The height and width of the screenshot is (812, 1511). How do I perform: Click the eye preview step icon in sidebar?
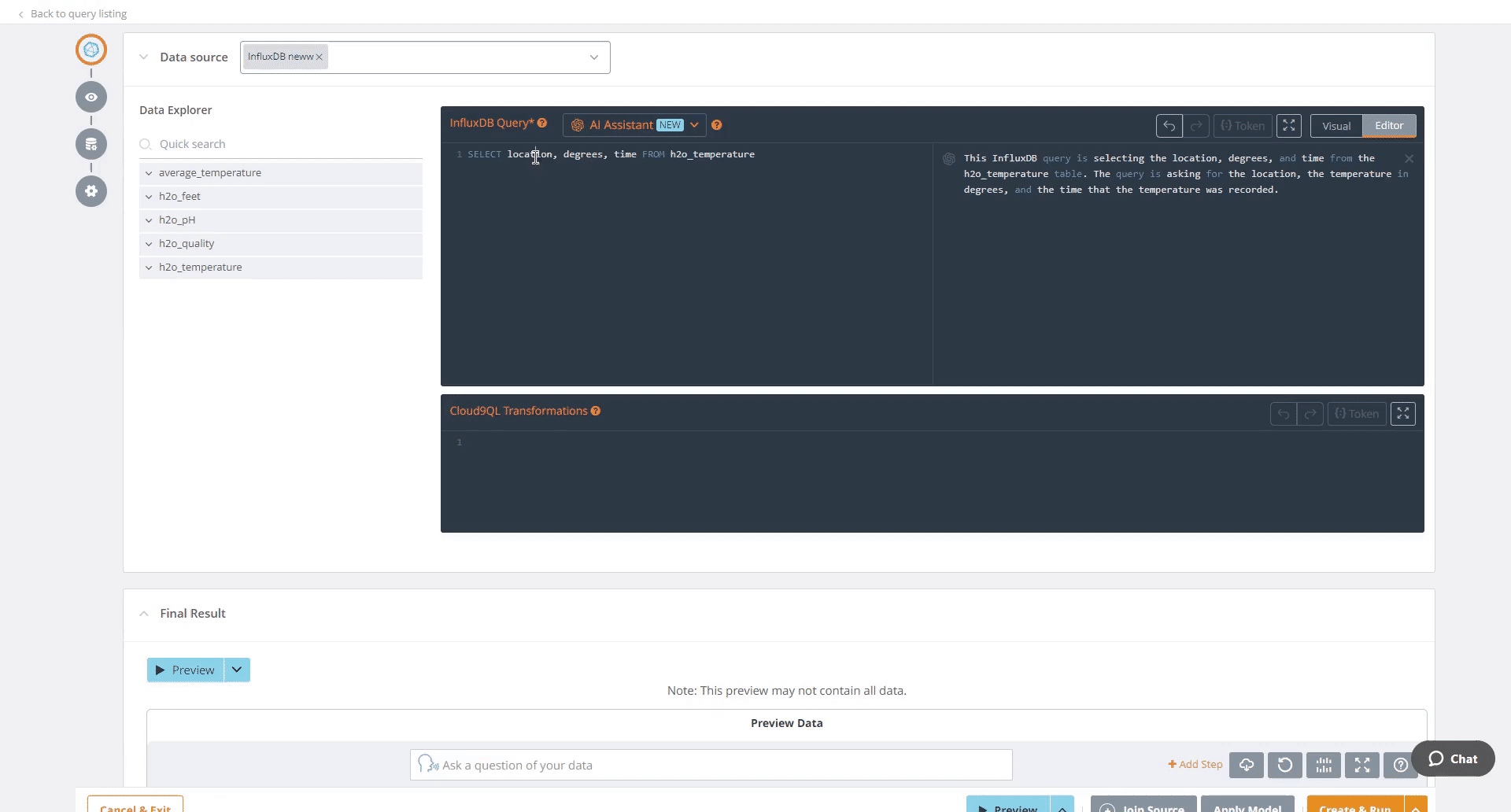click(x=91, y=97)
